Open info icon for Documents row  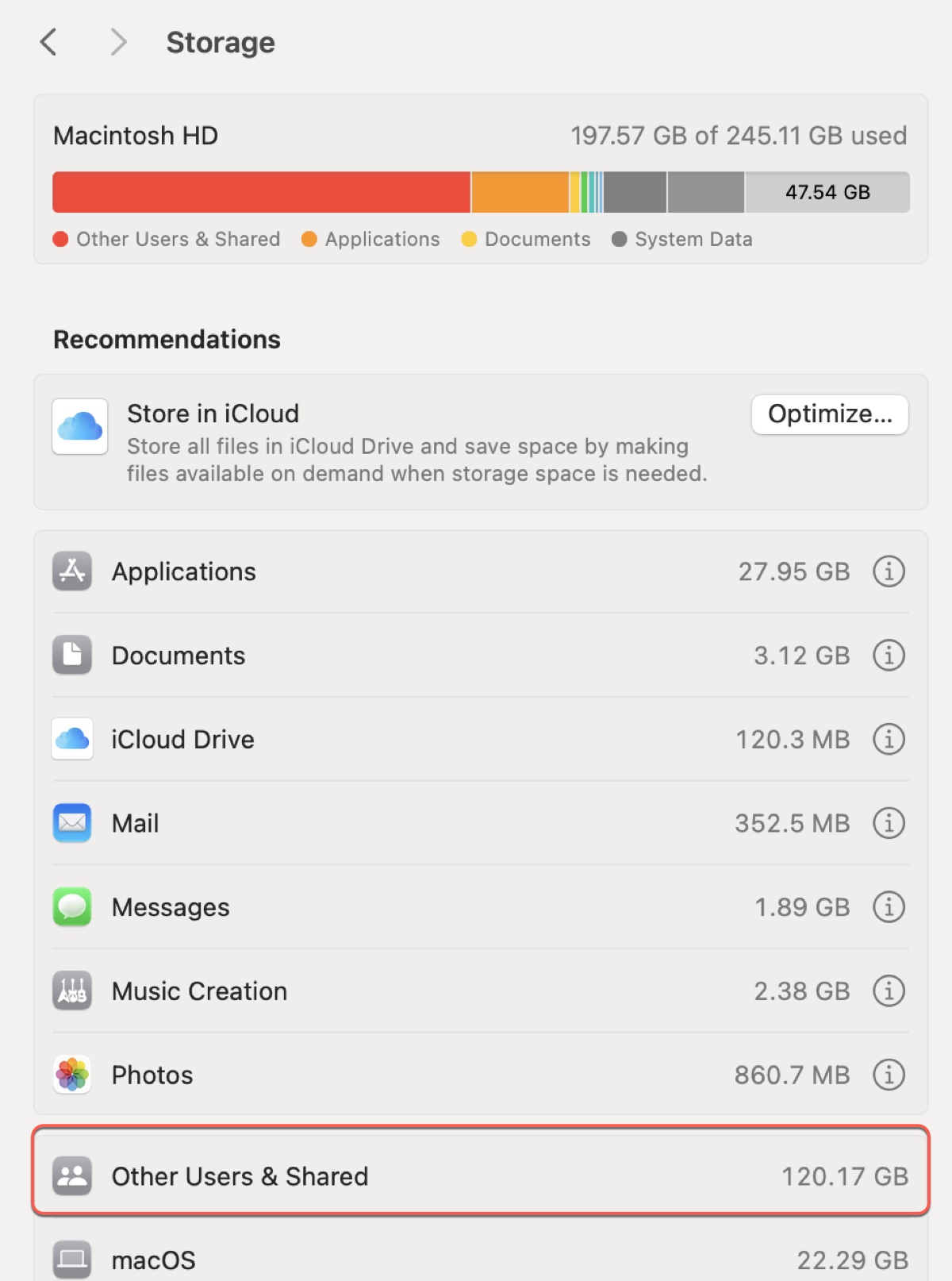coord(889,656)
